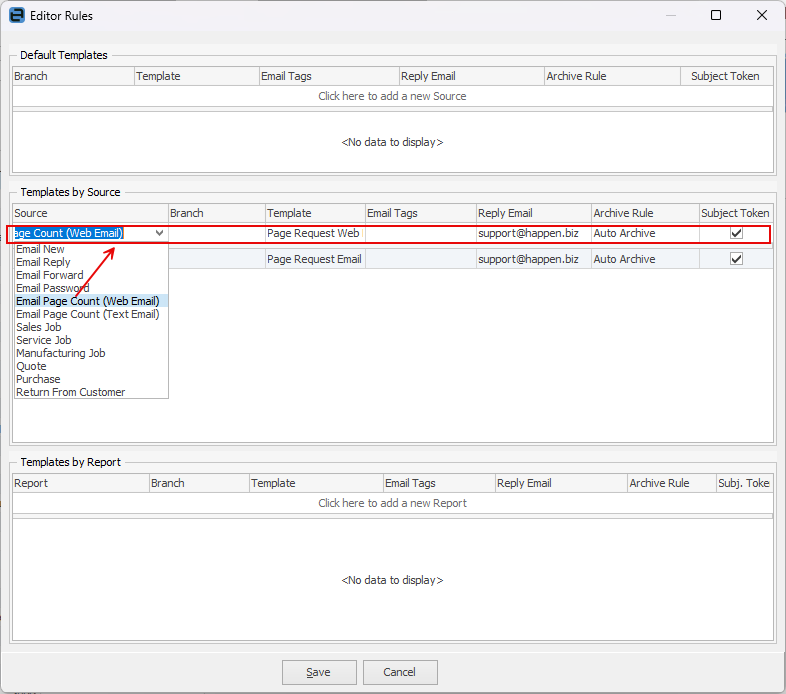Select Email New from the source list
Image resolution: width=786 pixels, height=694 pixels.
[x=91, y=249]
